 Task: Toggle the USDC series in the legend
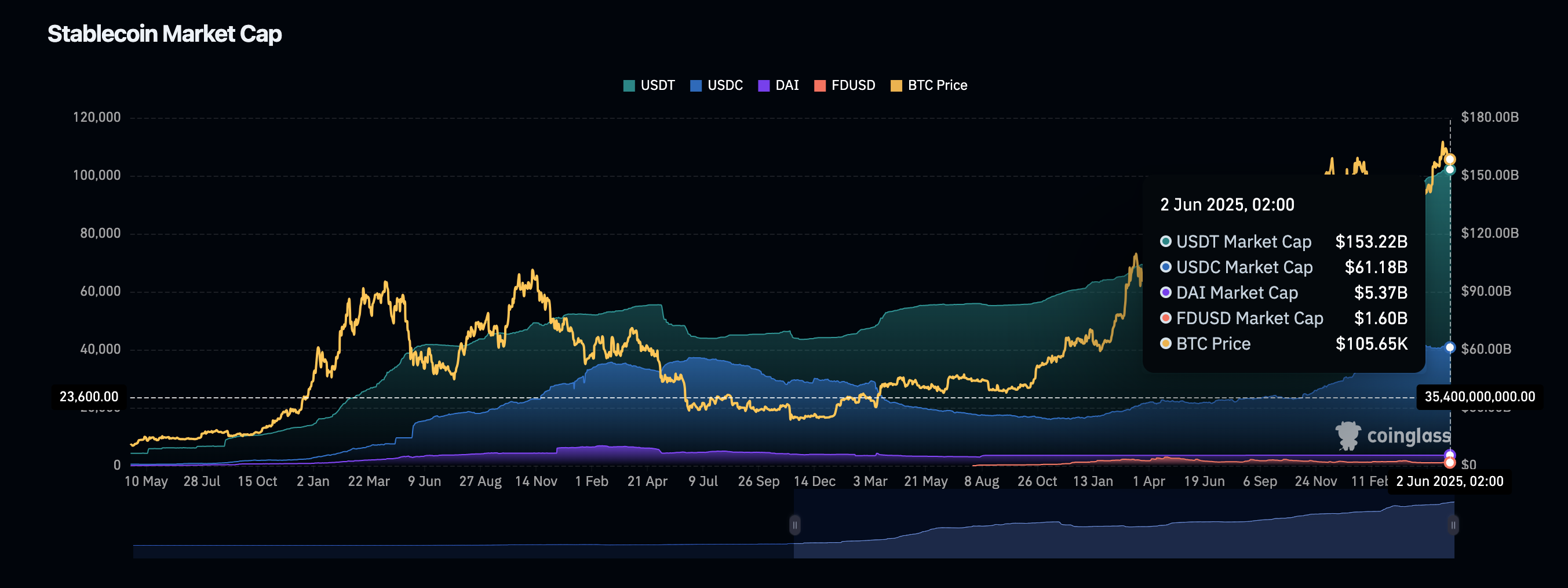(716, 85)
